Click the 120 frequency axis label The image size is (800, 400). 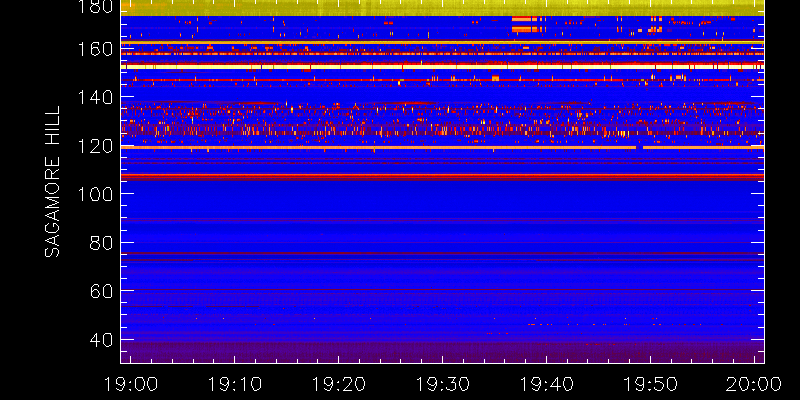click(95, 146)
